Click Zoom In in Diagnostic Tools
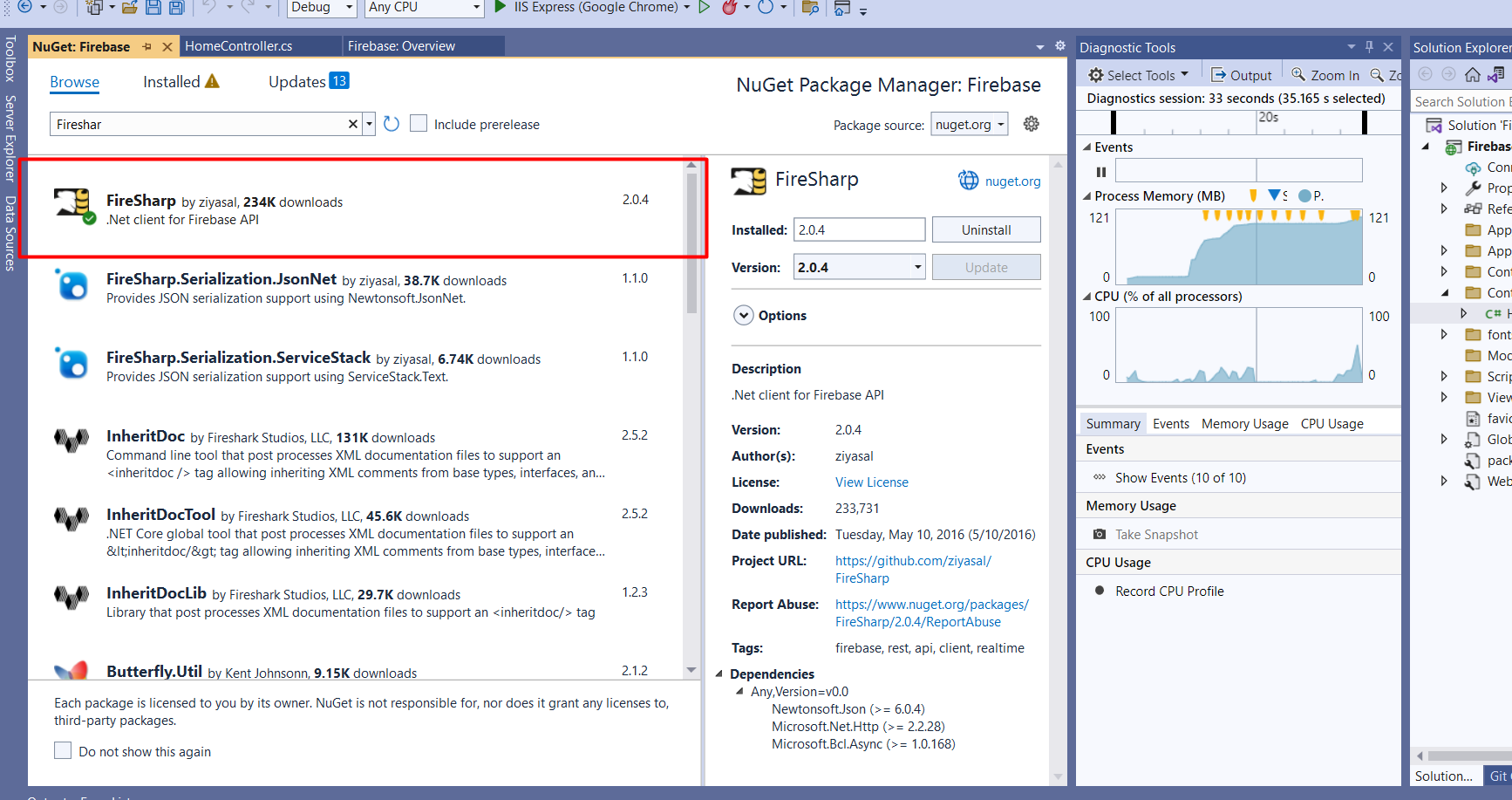Viewport: 1512px width, 800px height. click(x=1325, y=75)
